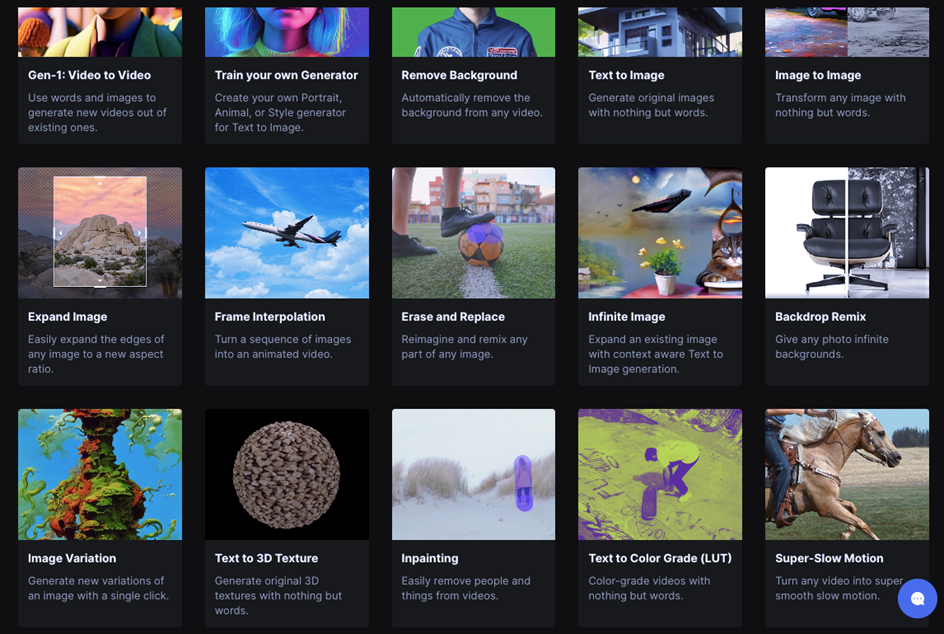Click the Image to Image preview thumbnail
Viewport: 944px width, 634px height.
coord(846,32)
